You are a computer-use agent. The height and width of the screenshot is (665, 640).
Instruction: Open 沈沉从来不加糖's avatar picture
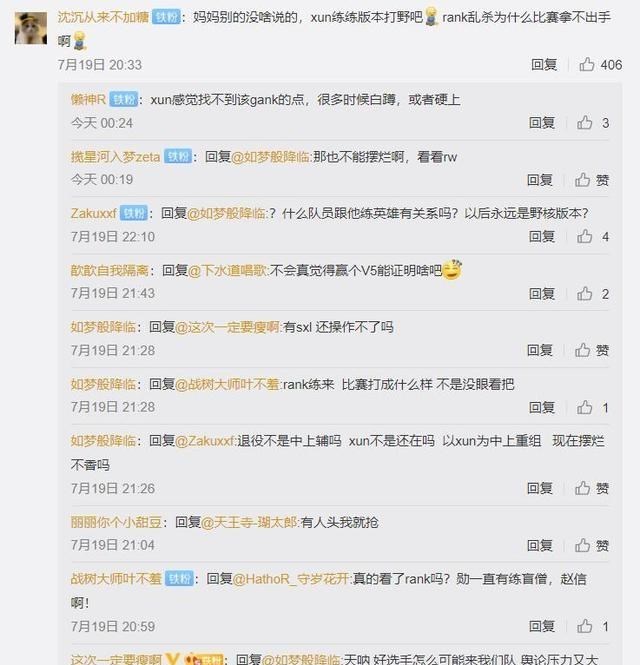pos(31,28)
